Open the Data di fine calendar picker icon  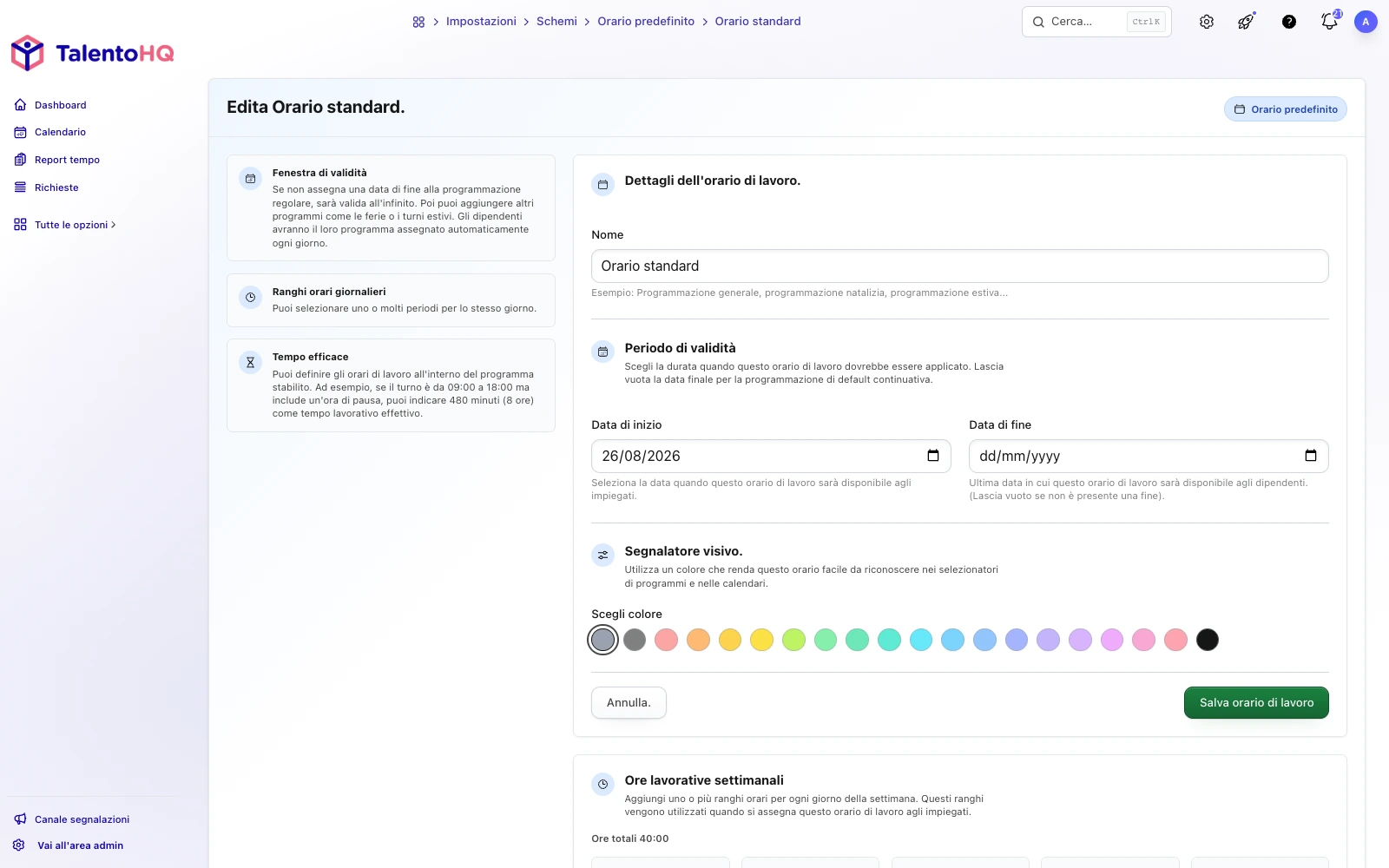coord(1311,456)
